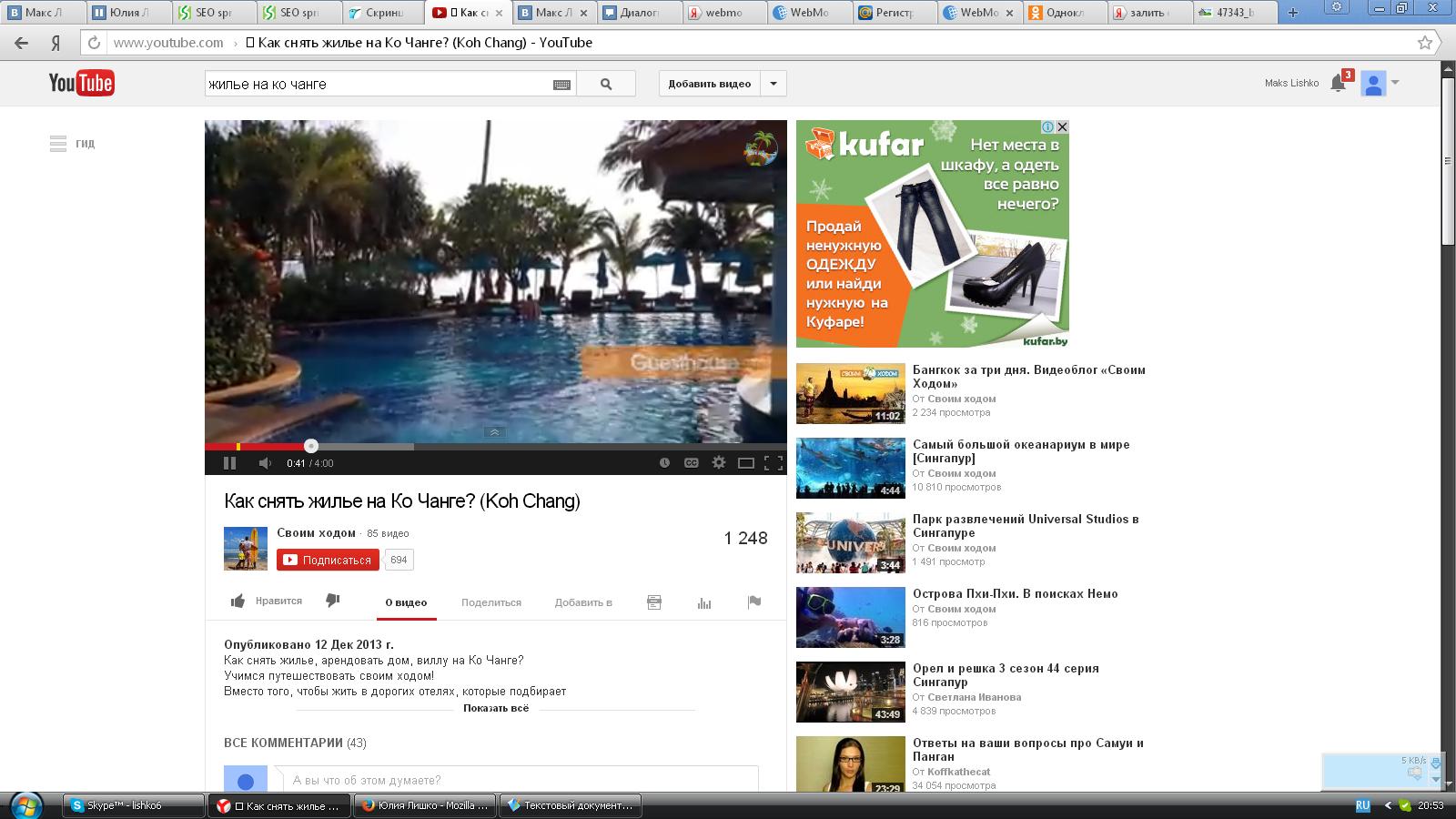Image resolution: width=1456 pixels, height=819 pixels.
Task: Click the Нравится like label
Action: pos(278,601)
